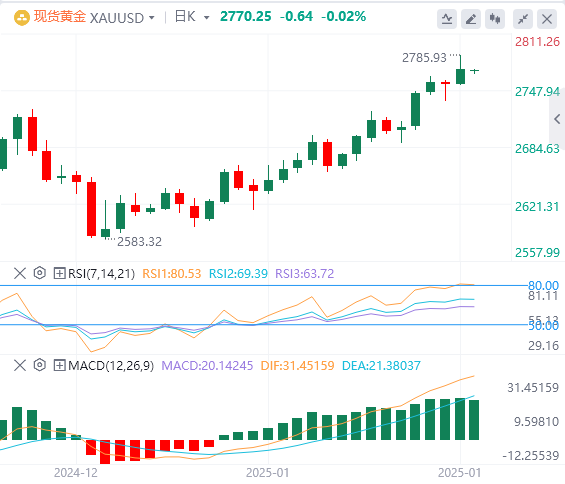Open MACD indicator settings hexagon icon

click(x=40, y=365)
